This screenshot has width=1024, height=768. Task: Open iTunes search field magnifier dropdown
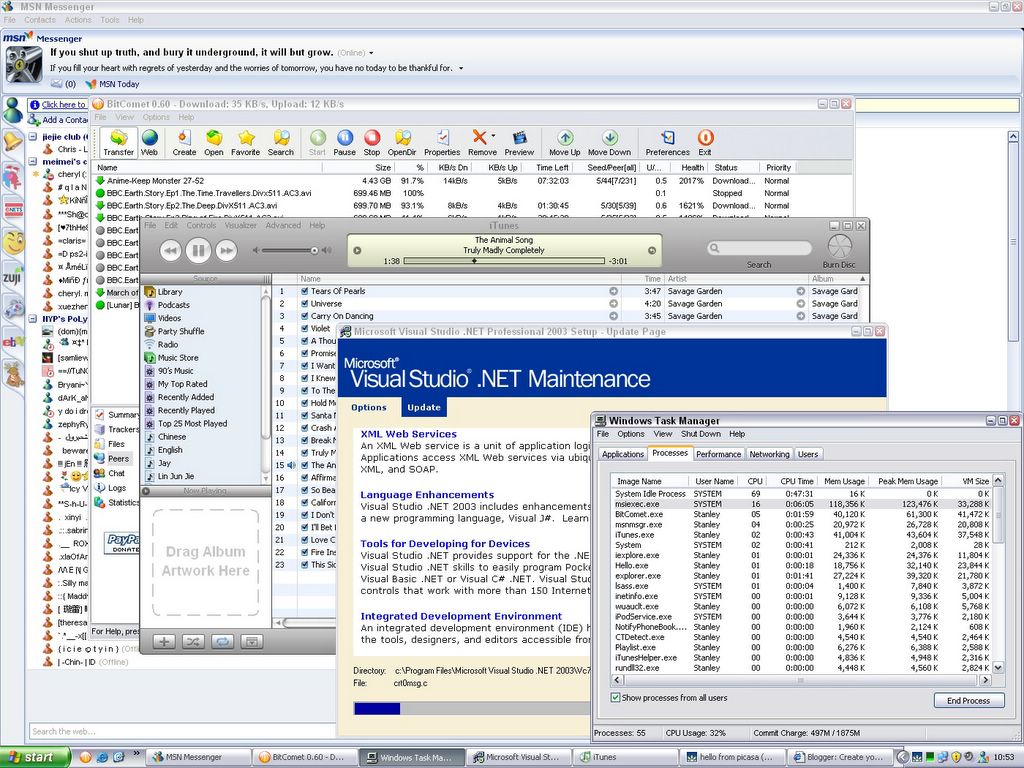715,248
